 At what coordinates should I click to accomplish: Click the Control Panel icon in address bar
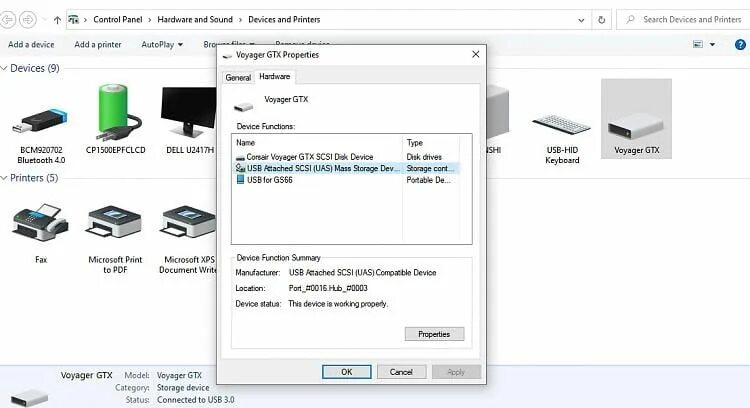pos(73,20)
